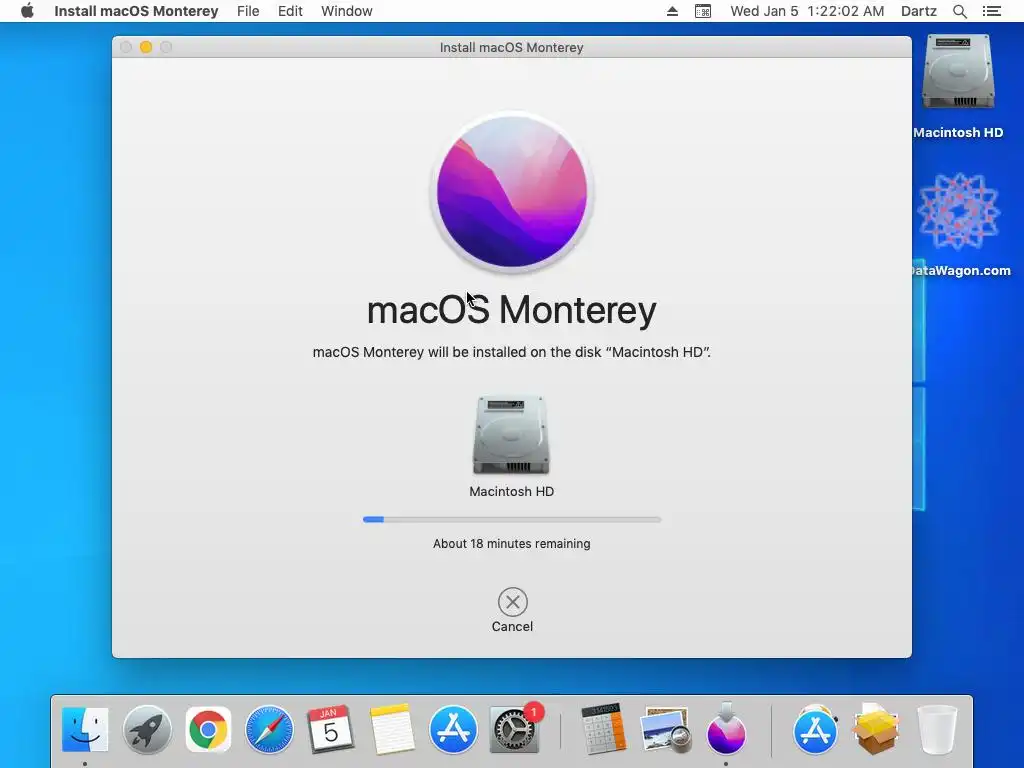The image size is (1024, 768).
Task: Click the 'macOS Monterey' heading text
Action: (x=511, y=310)
